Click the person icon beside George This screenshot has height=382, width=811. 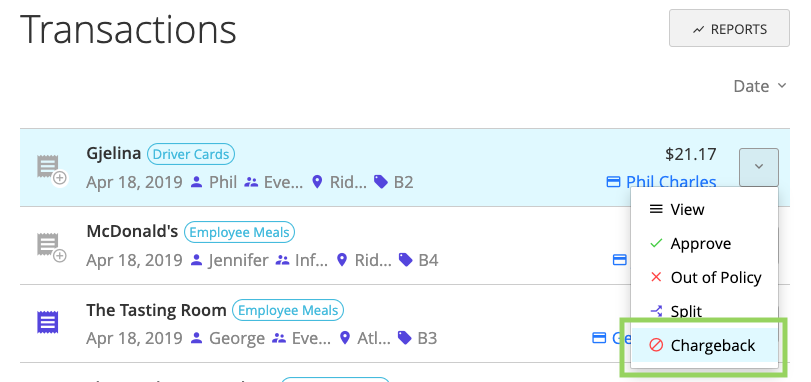click(x=197, y=338)
